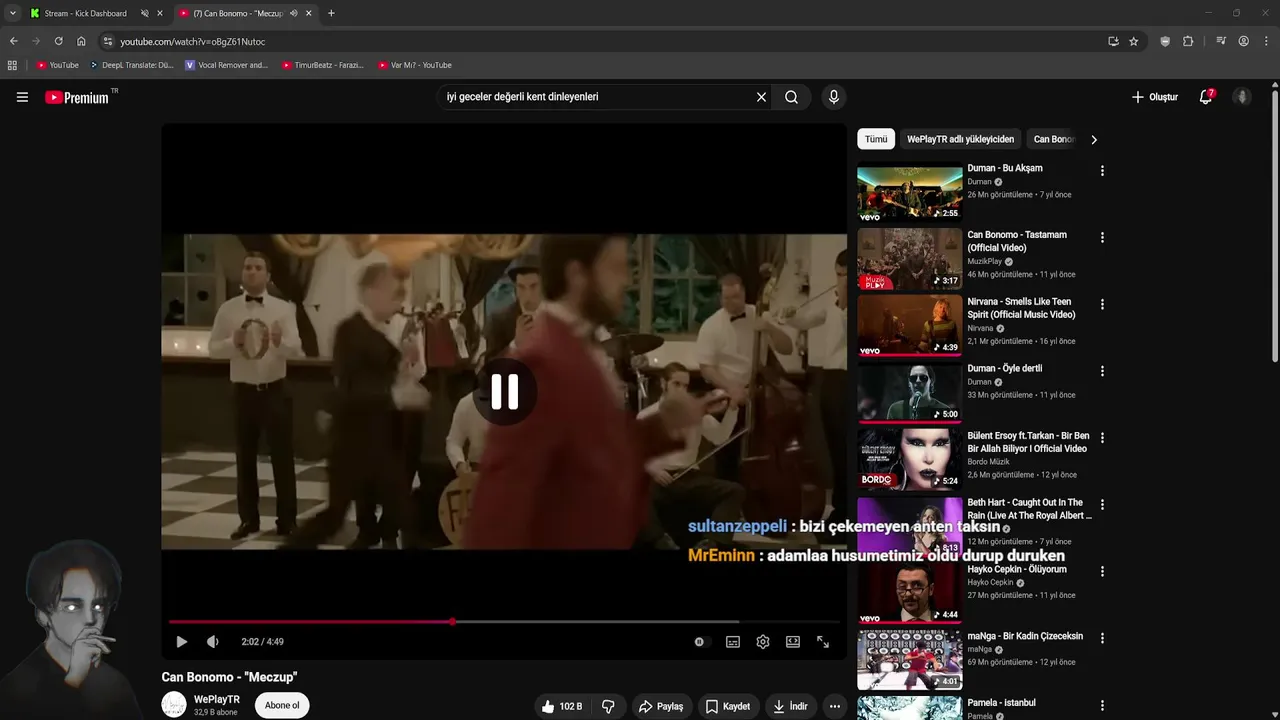
Task: Open options menu for maNga video
Action: (x=1102, y=638)
